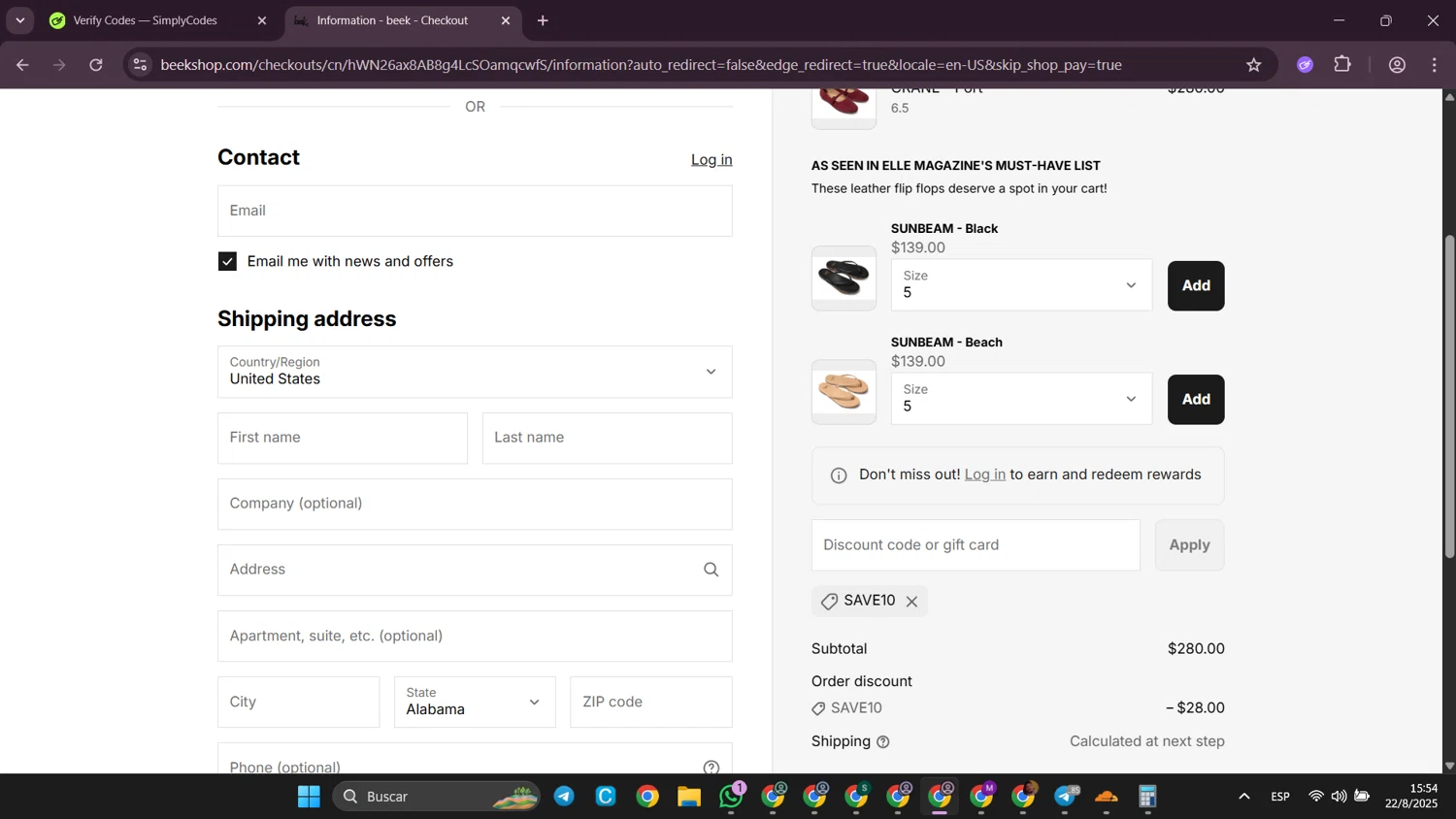The image size is (1456, 819).
Task: Click the address search magnifier icon
Action: tap(711, 570)
